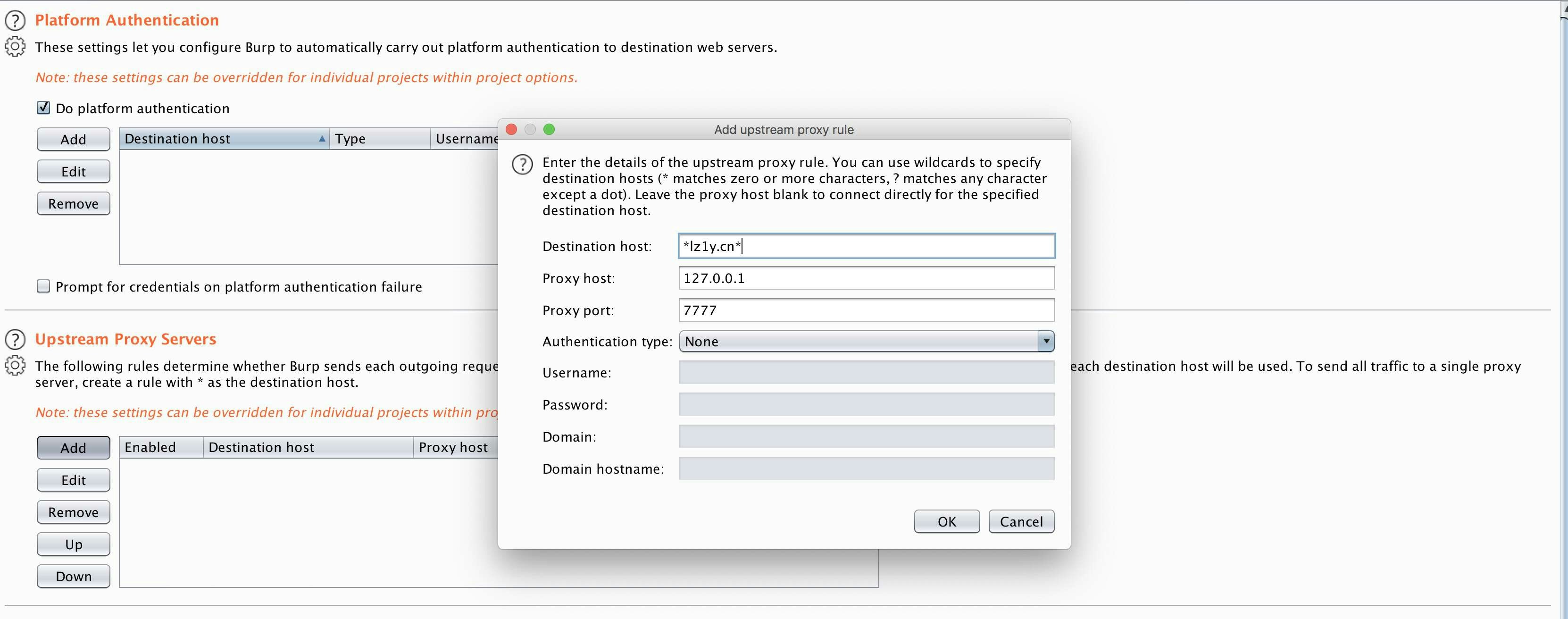Click the Platform Authentication help icon
This screenshot has height=619, width=1568.
(15, 21)
